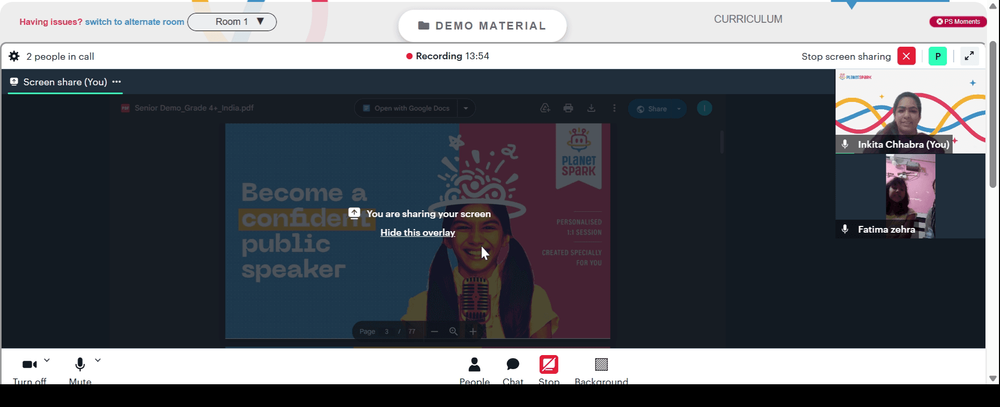This screenshot has width=1000, height=407.
Task: Click the PDF page number field
Action: (386, 331)
